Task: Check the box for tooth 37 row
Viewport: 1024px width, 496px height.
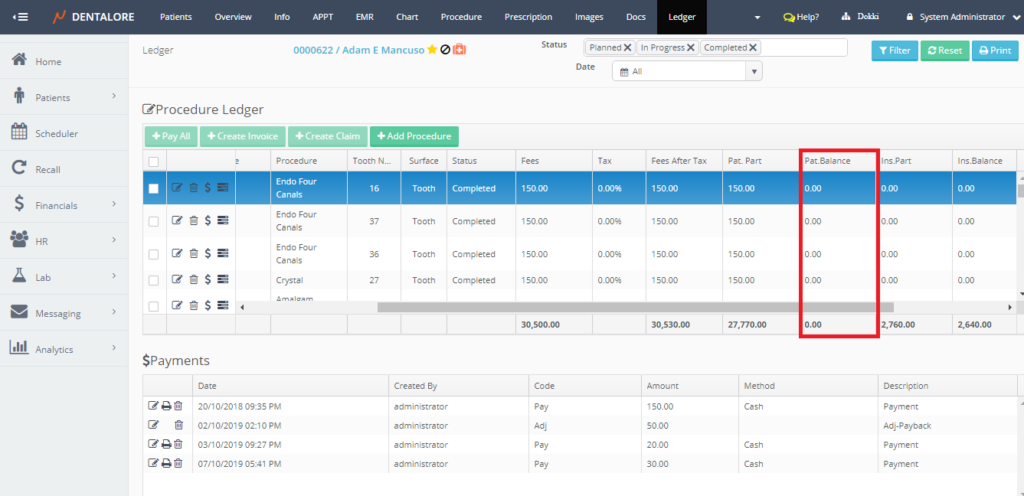Action: 153,222
